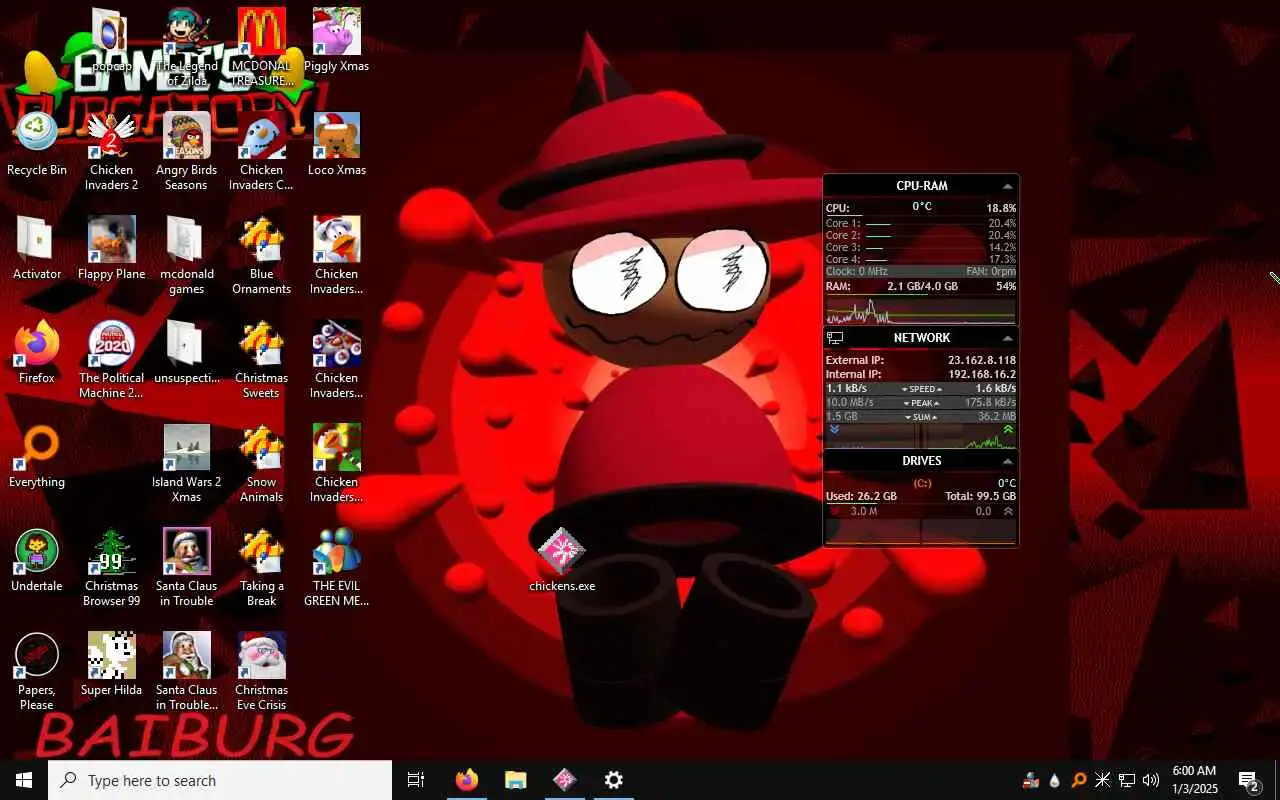
Task: Select the popcap desktop icon
Action: [x=112, y=41]
